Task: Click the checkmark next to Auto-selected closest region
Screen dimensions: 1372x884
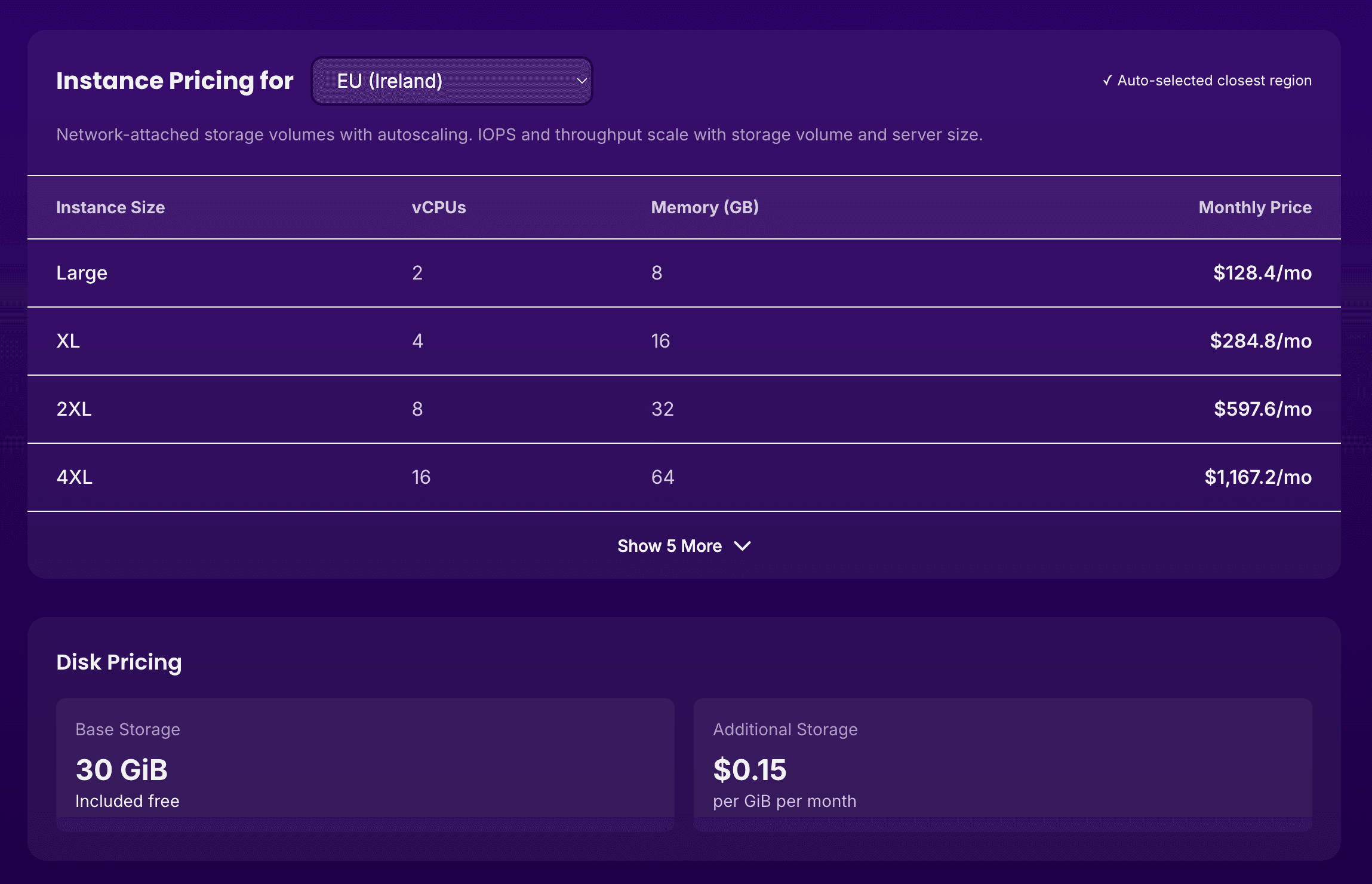Action: 1109,79
